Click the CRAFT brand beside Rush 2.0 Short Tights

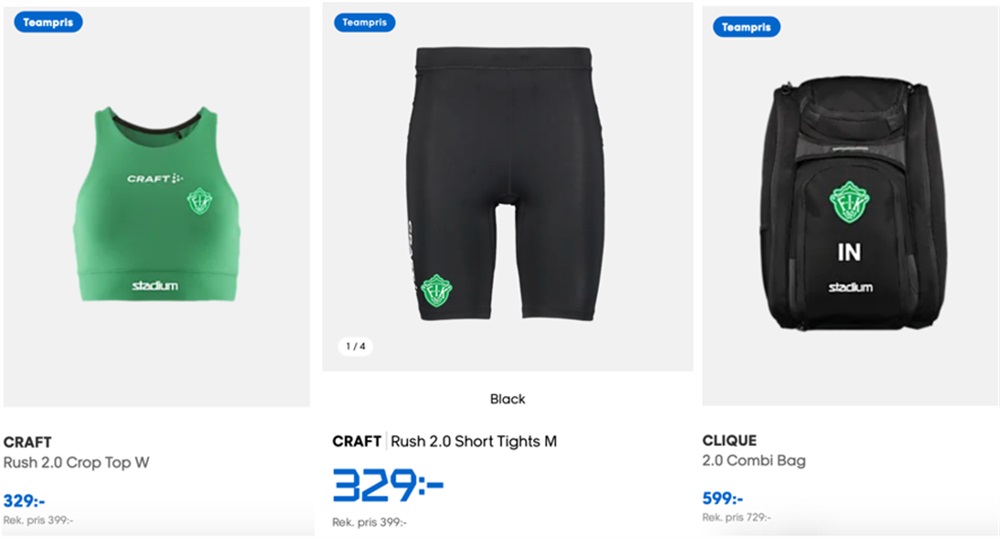357,441
